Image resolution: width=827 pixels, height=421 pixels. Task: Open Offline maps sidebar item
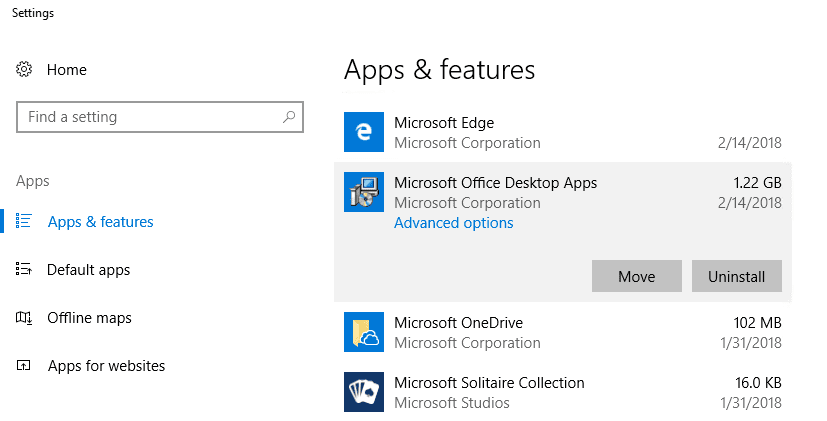click(89, 318)
